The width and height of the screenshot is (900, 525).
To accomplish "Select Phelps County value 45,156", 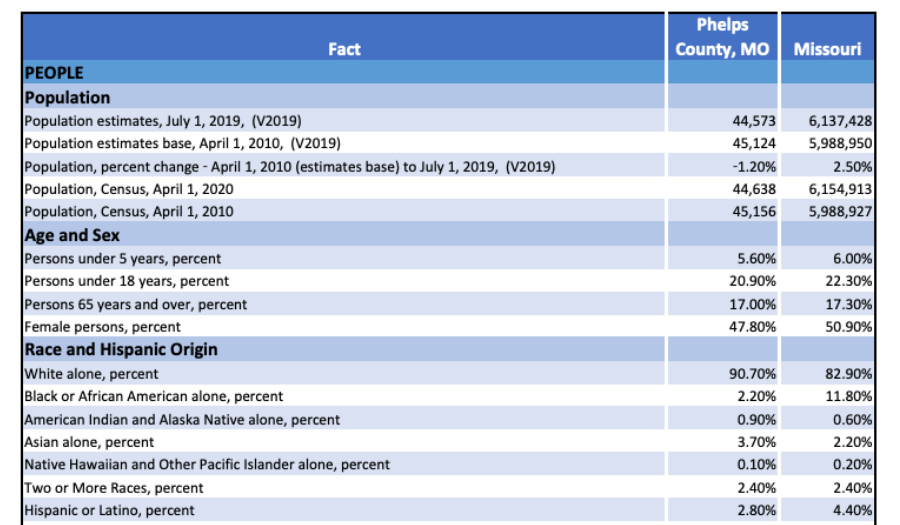I will coord(754,212).
